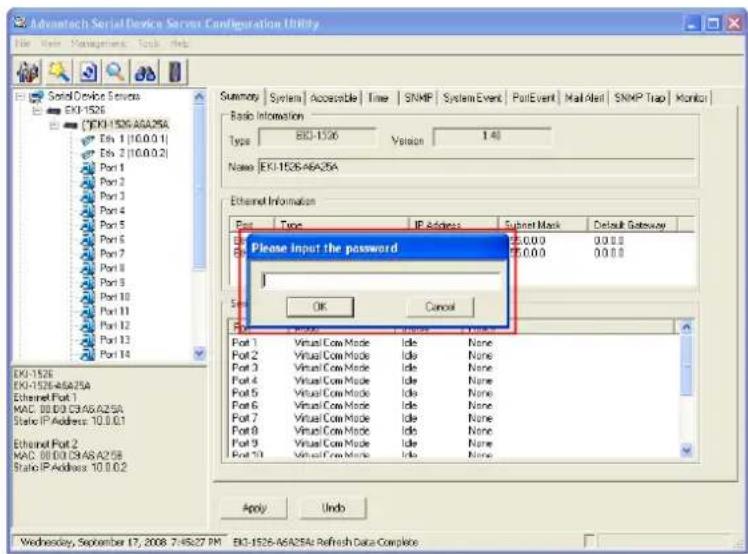
Task: Switch to the Monitor tab
Action: pos(691,98)
